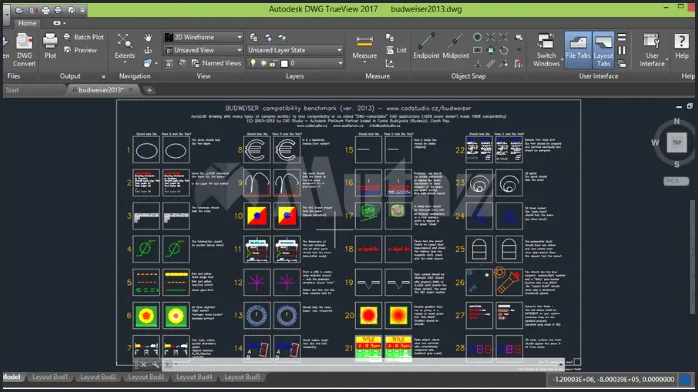Toggle Endpoint object snap
698x392 pixels.
426,46
